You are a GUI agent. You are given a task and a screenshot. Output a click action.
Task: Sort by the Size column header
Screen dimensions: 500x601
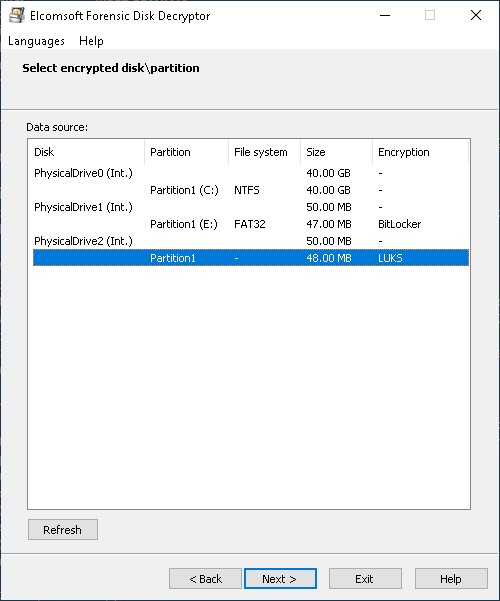pyautogui.click(x=336, y=152)
